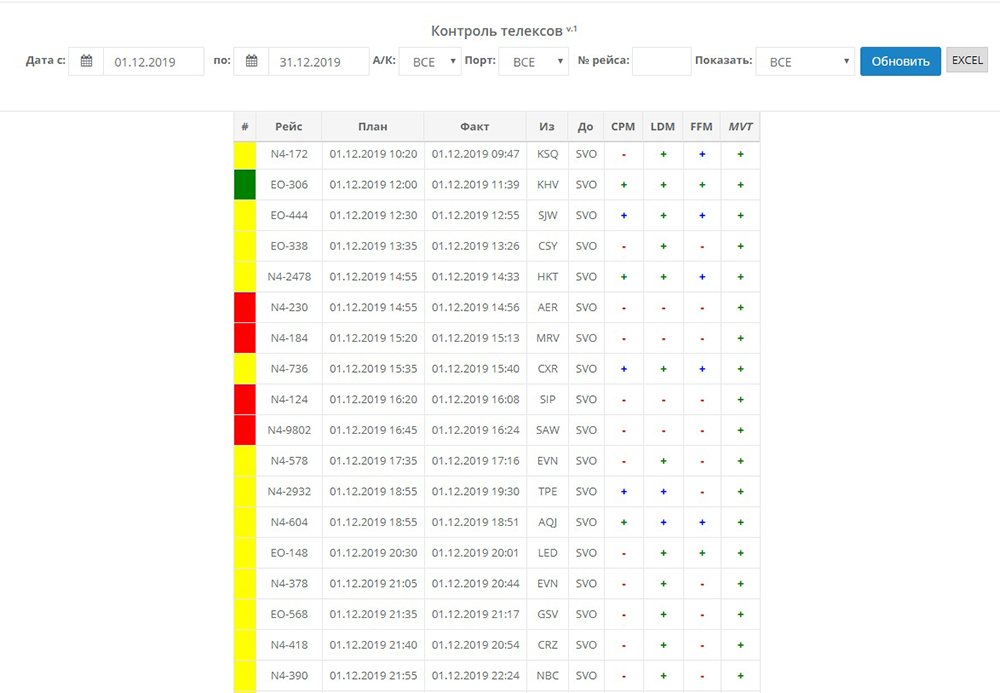Click the FFM plus mark for flight N4-172
The image size is (1000, 693).
702,154
